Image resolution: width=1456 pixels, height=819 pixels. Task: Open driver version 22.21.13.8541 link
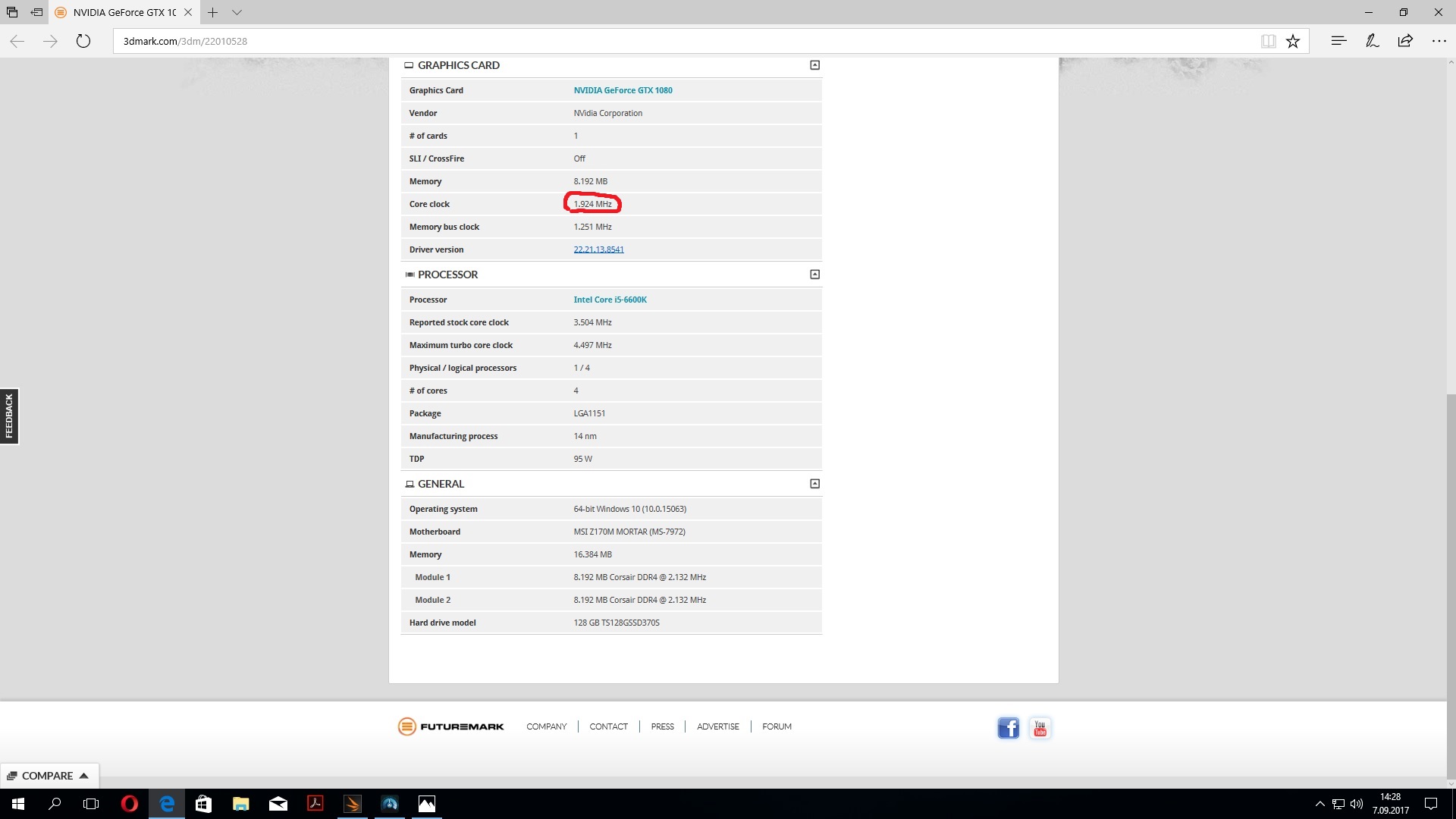pyautogui.click(x=598, y=249)
